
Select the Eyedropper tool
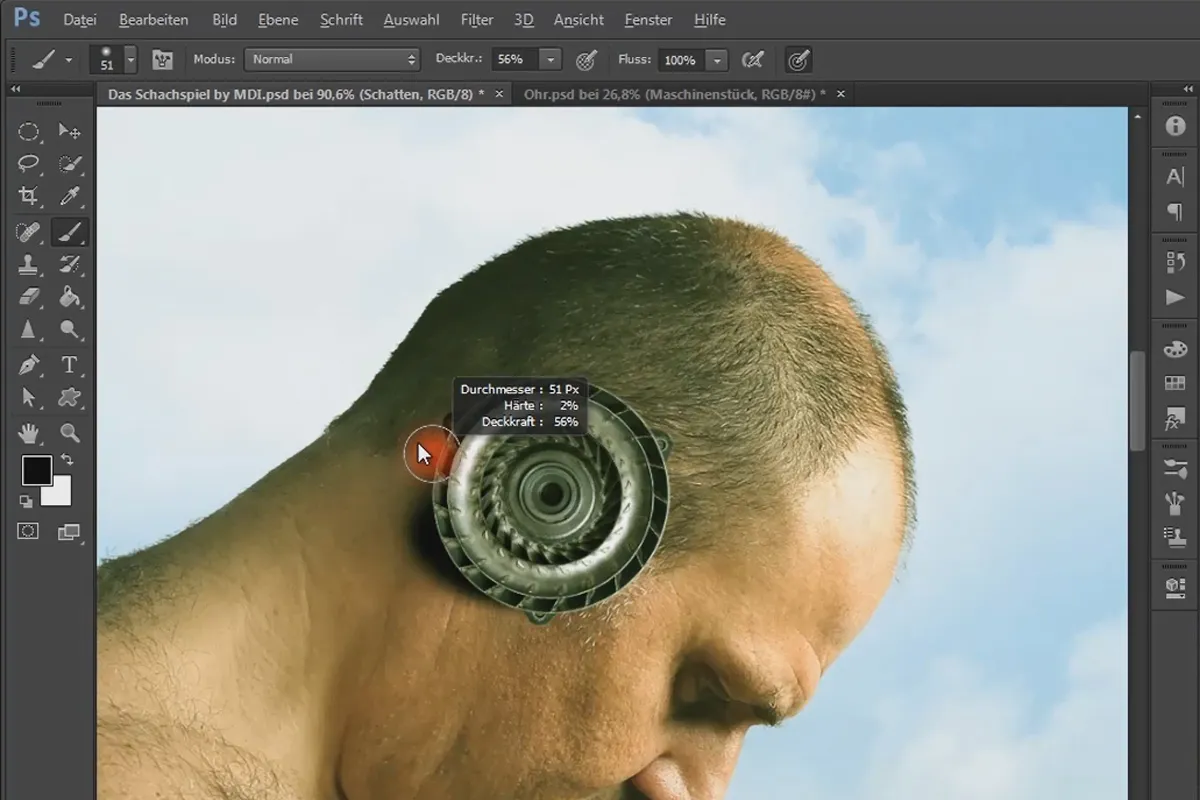[x=69, y=196]
